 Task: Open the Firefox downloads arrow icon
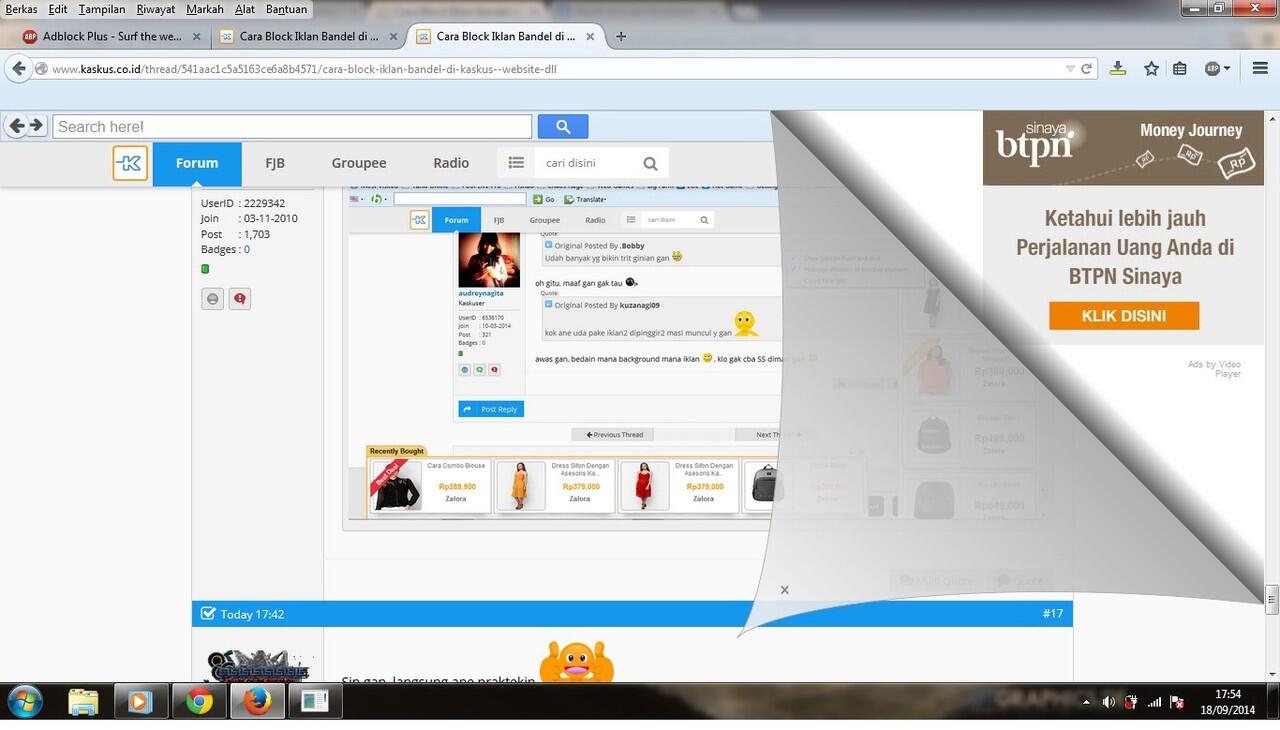(x=1118, y=69)
